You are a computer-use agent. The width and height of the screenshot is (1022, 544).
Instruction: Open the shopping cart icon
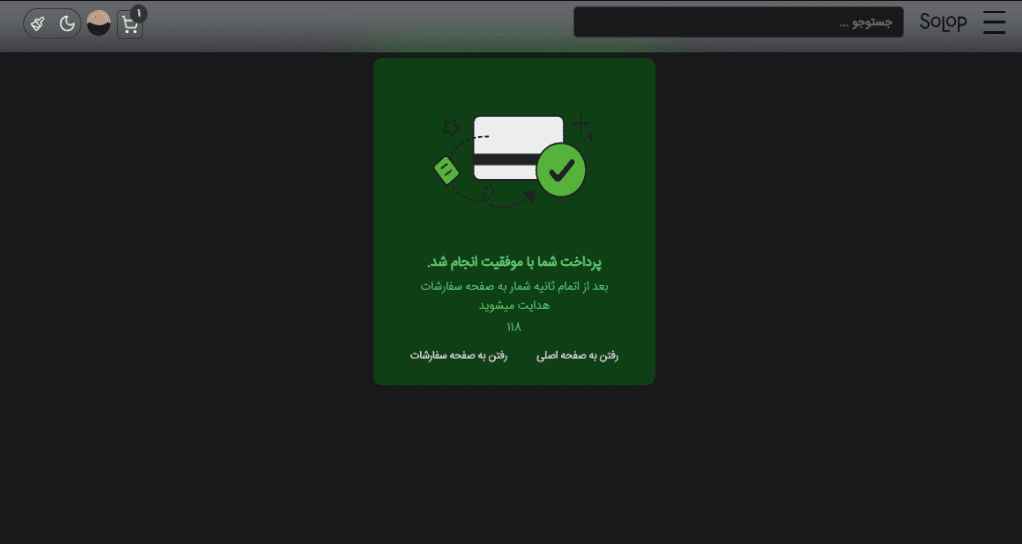tap(130, 25)
